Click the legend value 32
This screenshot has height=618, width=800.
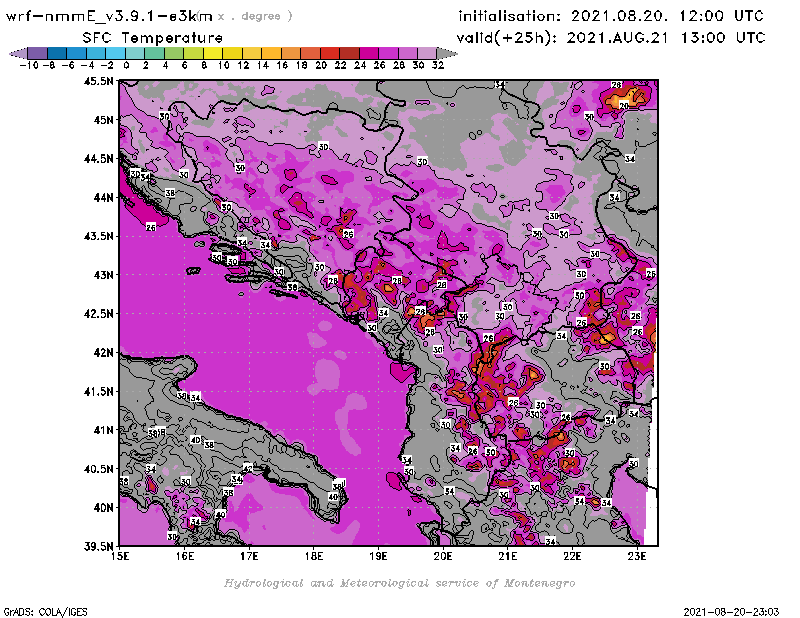[438, 65]
